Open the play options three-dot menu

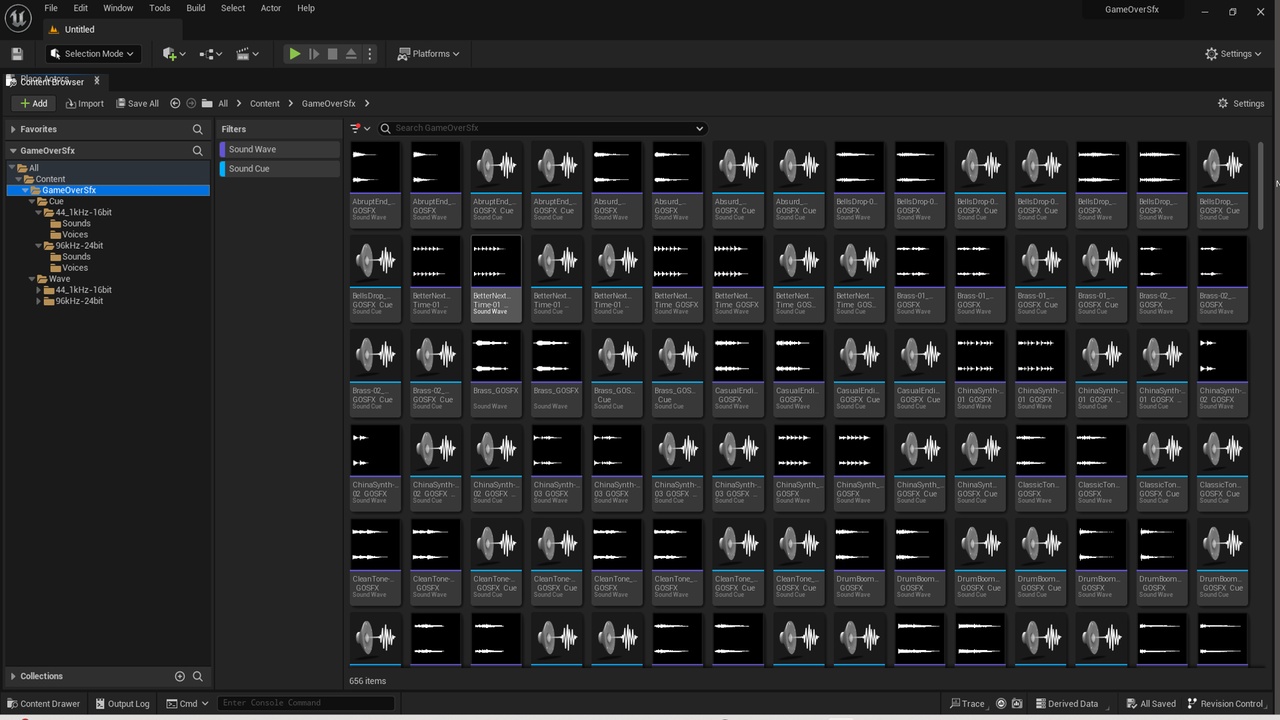click(370, 54)
